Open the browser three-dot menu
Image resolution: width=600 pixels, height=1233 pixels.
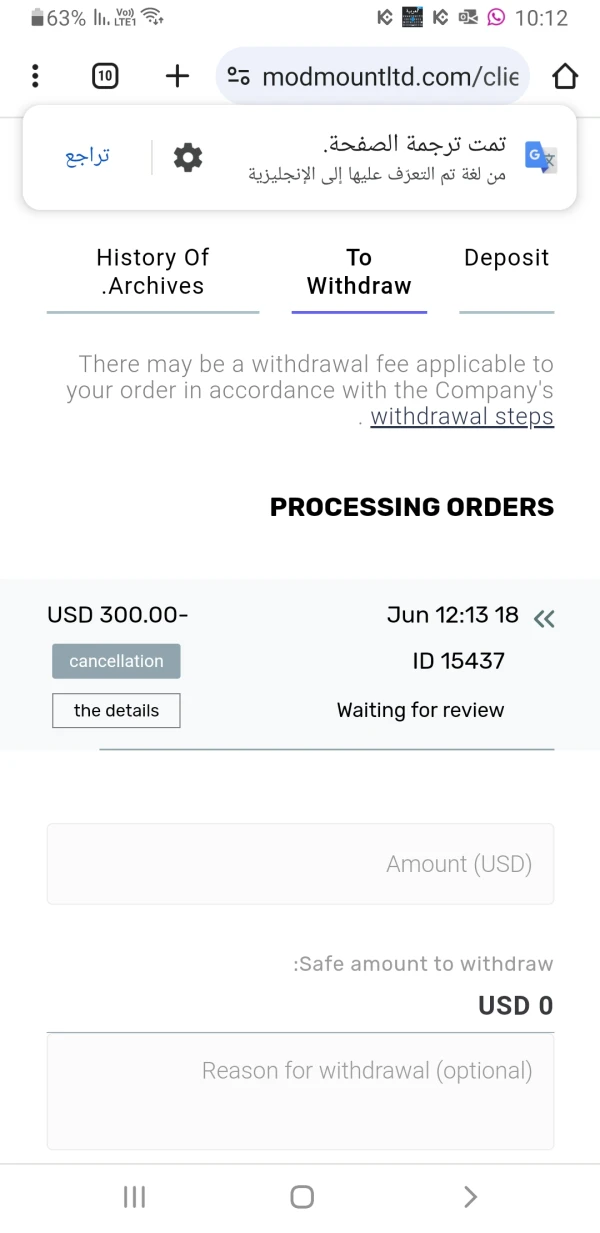pos(35,76)
